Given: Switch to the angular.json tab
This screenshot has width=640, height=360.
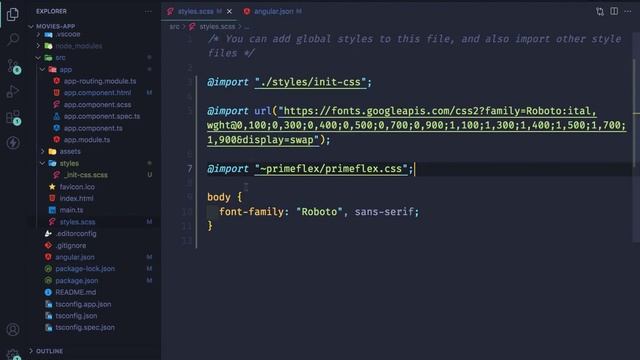Looking at the screenshot, I should (273, 11).
